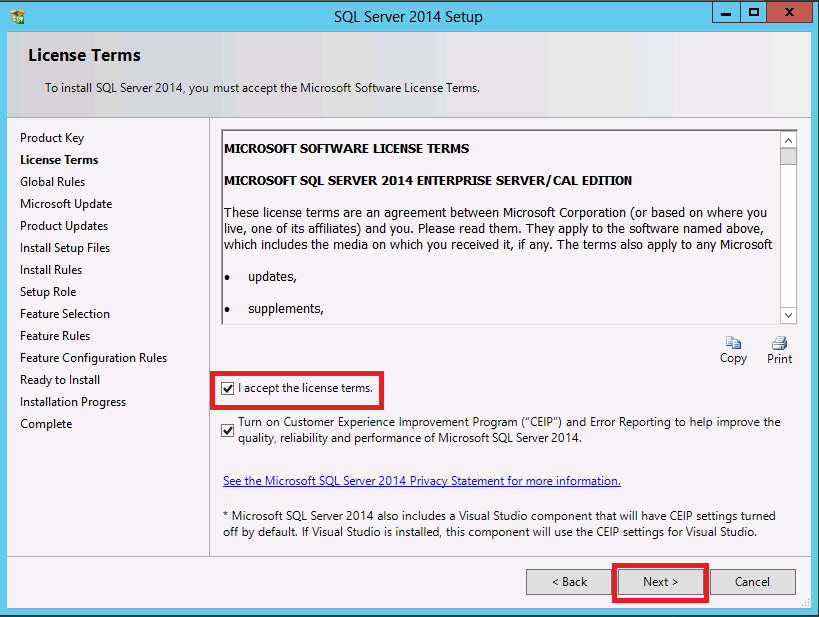Click the Print icon below license text
Image resolution: width=819 pixels, height=617 pixels.
pos(779,343)
